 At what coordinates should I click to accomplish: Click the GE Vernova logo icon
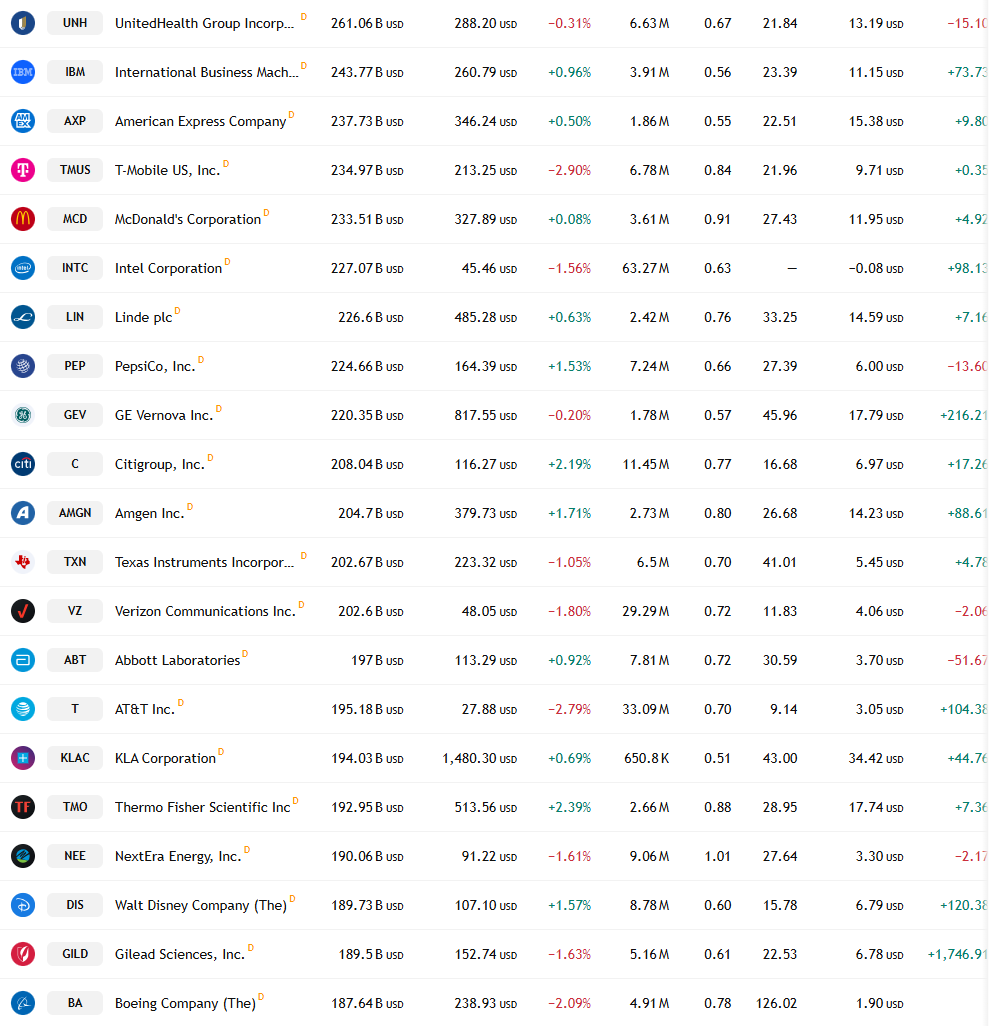[23, 415]
